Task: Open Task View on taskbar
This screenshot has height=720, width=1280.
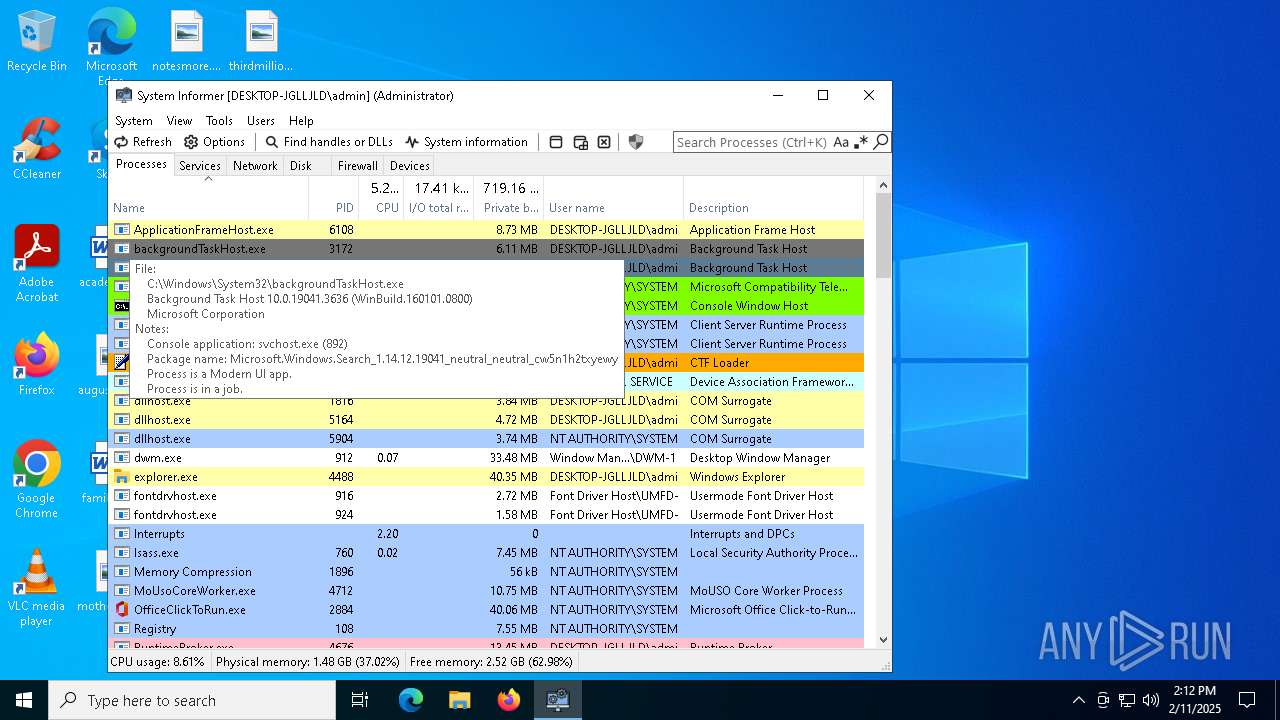Action: click(x=361, y=700)
